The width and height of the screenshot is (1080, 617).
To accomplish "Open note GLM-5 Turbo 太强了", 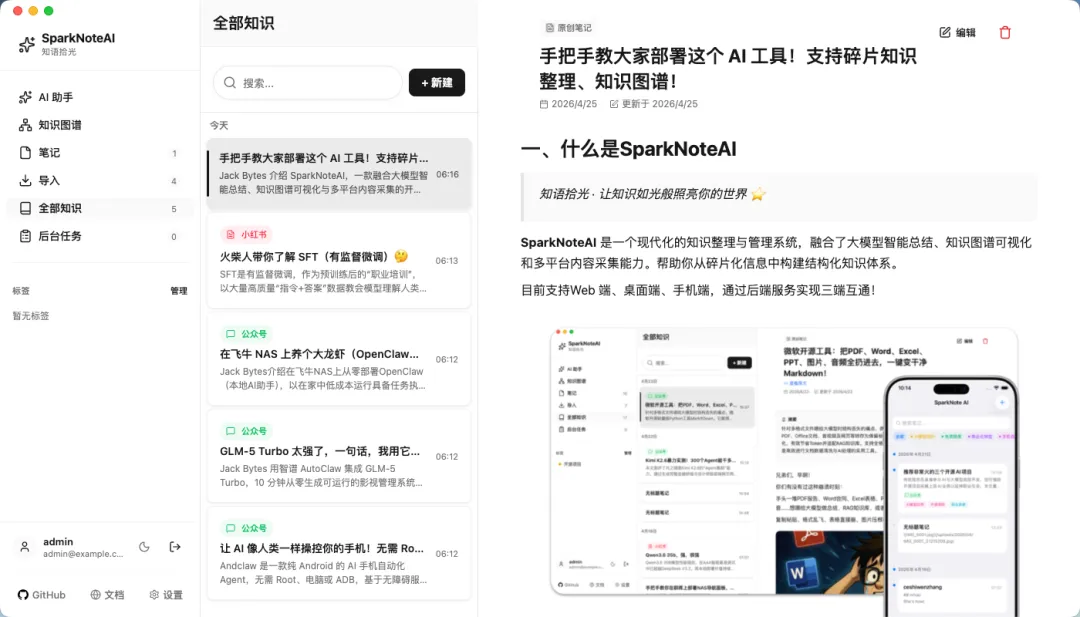I will pos(340,457).
